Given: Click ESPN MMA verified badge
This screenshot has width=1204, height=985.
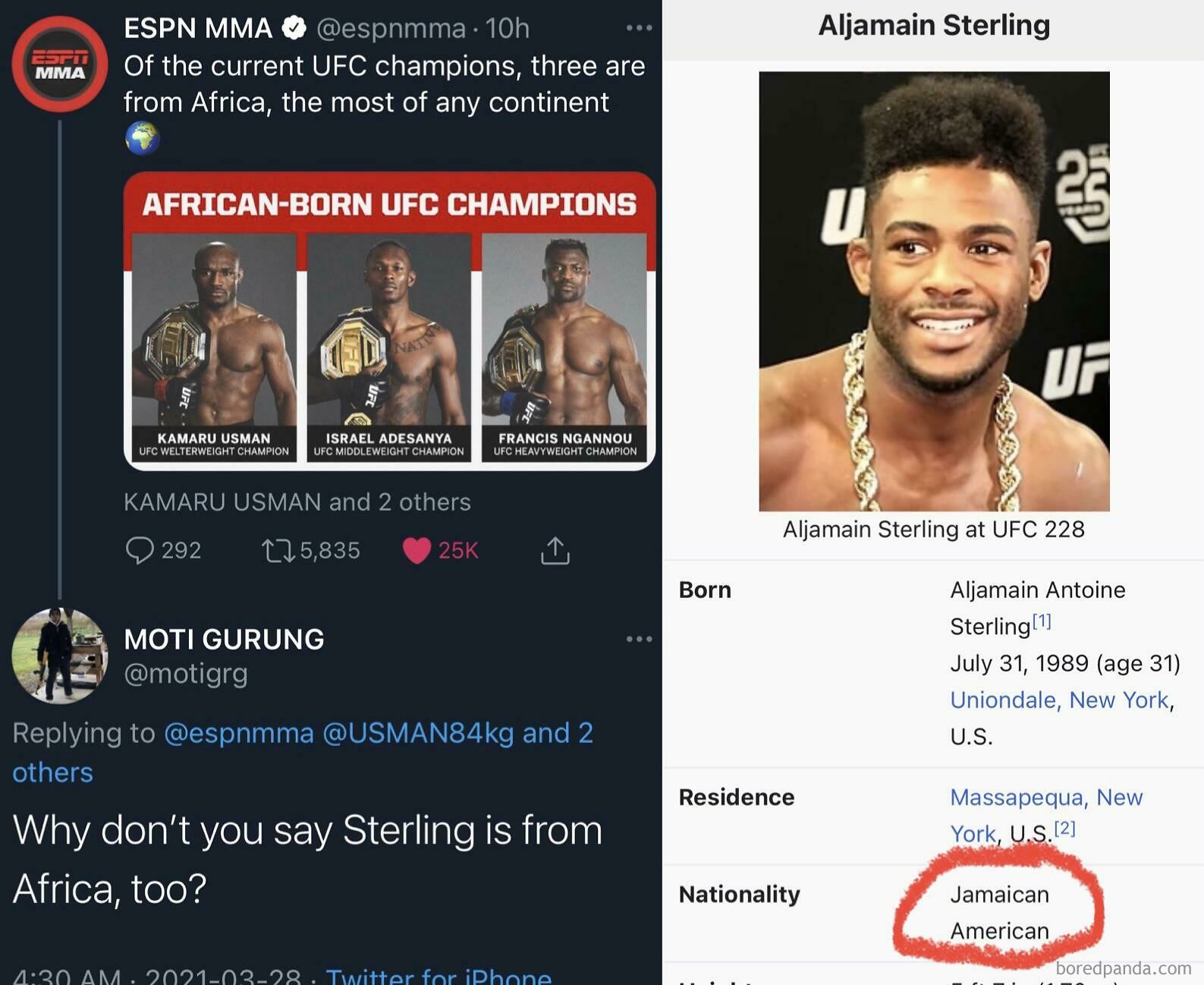Looking at the screenshot, I should pyautogui.click(x=294, y=29).
